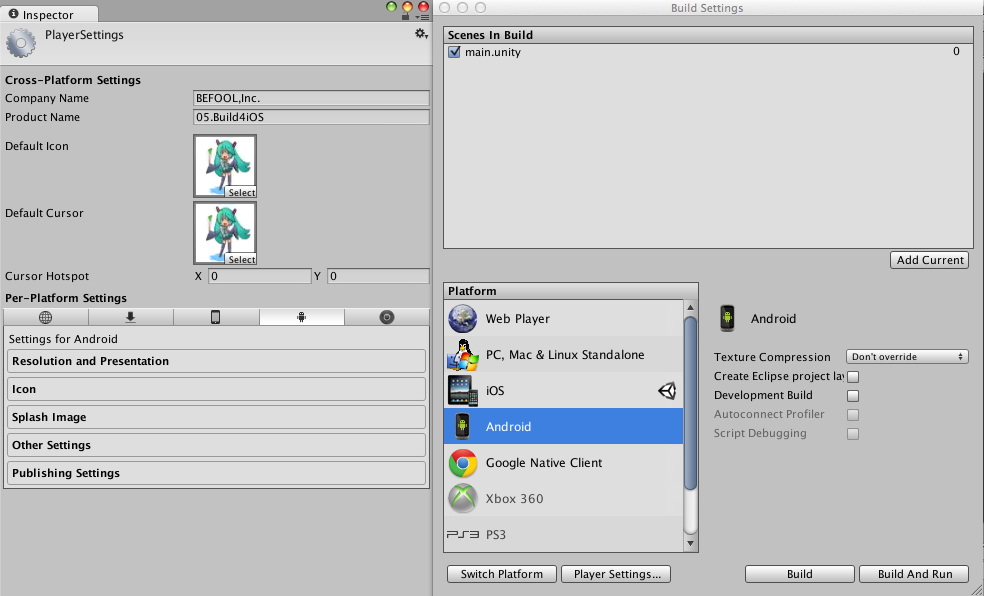Expand the Other Settings section

pos(217,445)
